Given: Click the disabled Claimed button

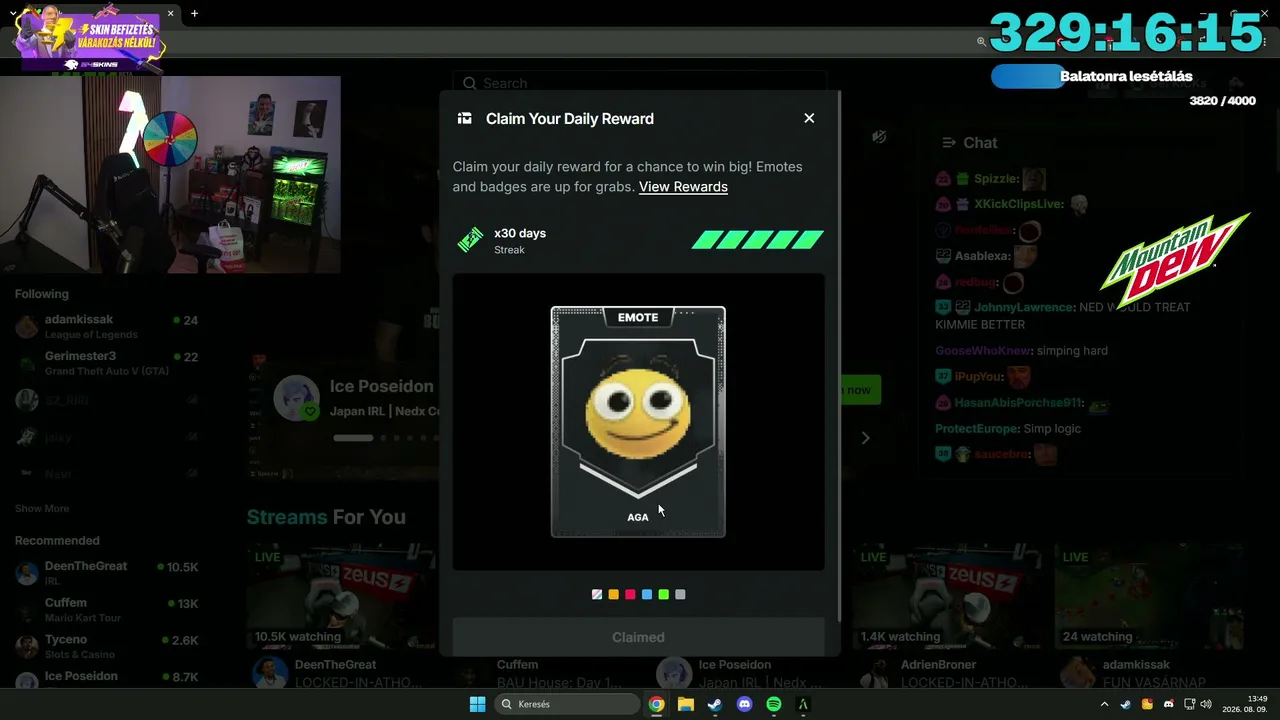Looking at the screenshot, I should point(638,637).
